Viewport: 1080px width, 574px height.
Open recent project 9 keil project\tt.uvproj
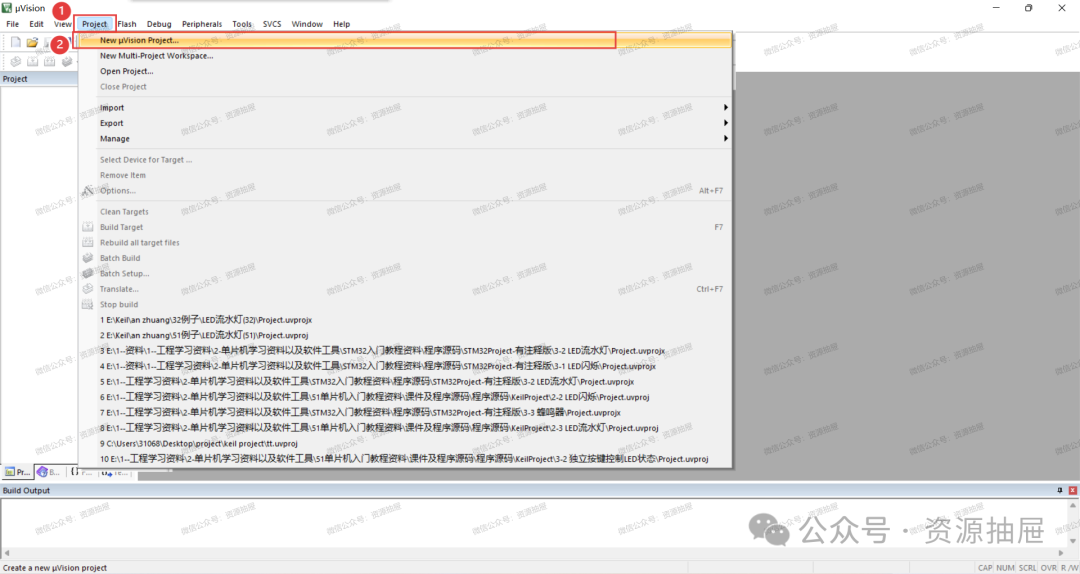(406, 444)
